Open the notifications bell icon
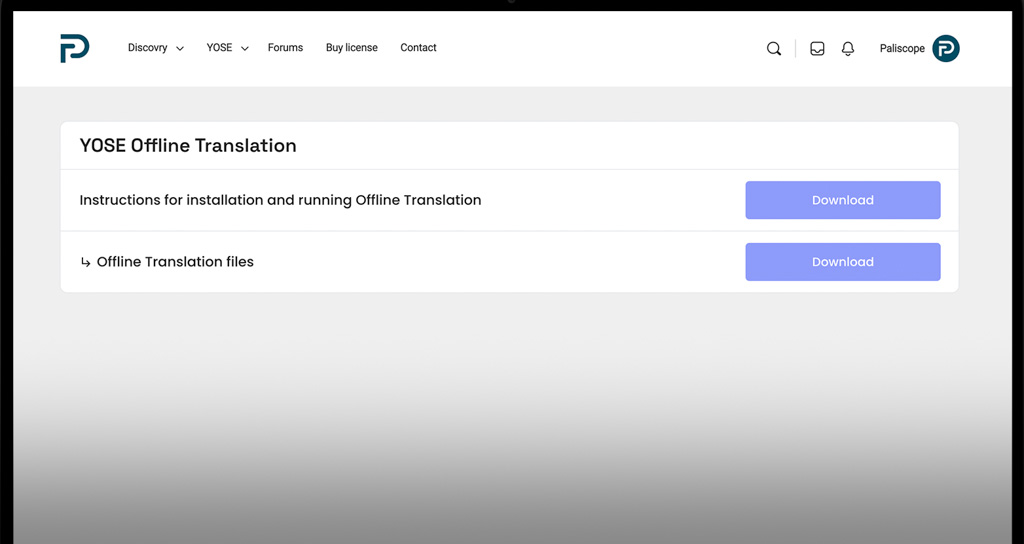 click(x=848, y=48)
